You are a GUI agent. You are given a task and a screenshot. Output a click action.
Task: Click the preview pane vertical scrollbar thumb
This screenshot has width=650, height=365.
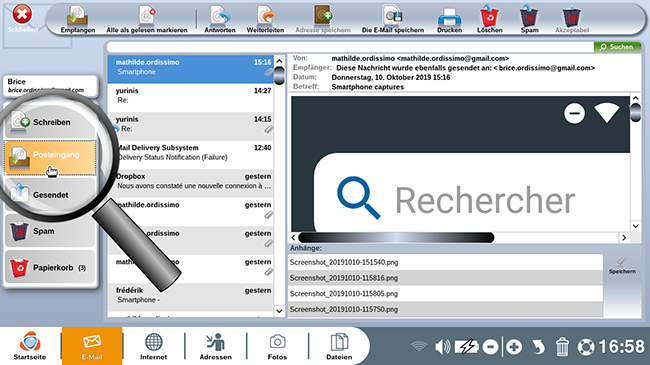[635, 112]
